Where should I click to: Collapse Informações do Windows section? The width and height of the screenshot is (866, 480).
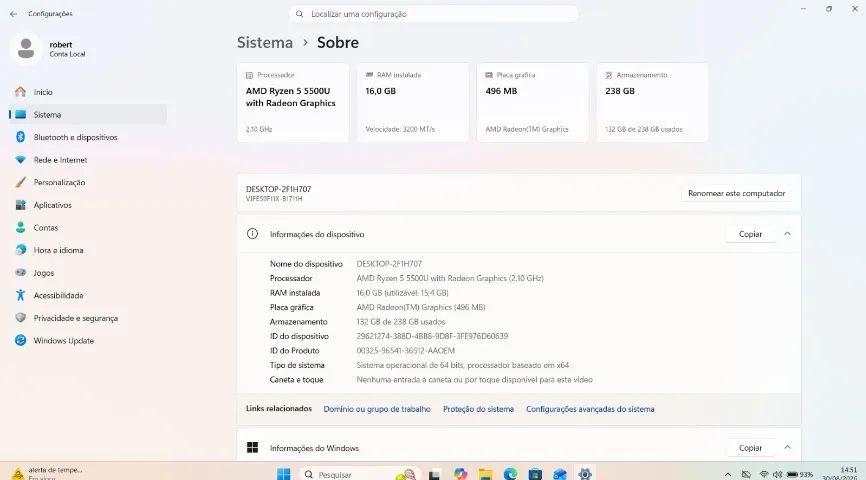point(788,447)
